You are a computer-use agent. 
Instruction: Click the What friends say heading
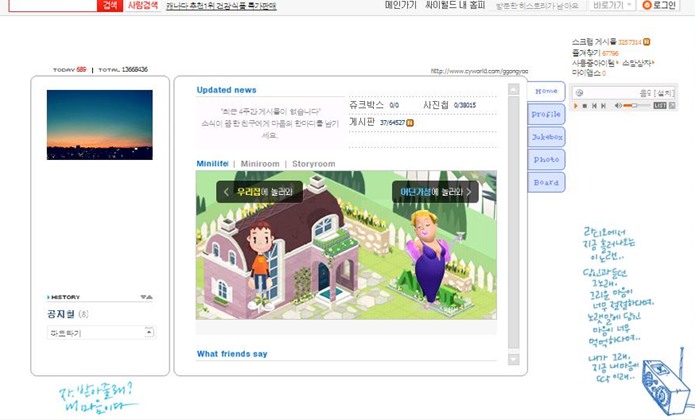point(232,354)
